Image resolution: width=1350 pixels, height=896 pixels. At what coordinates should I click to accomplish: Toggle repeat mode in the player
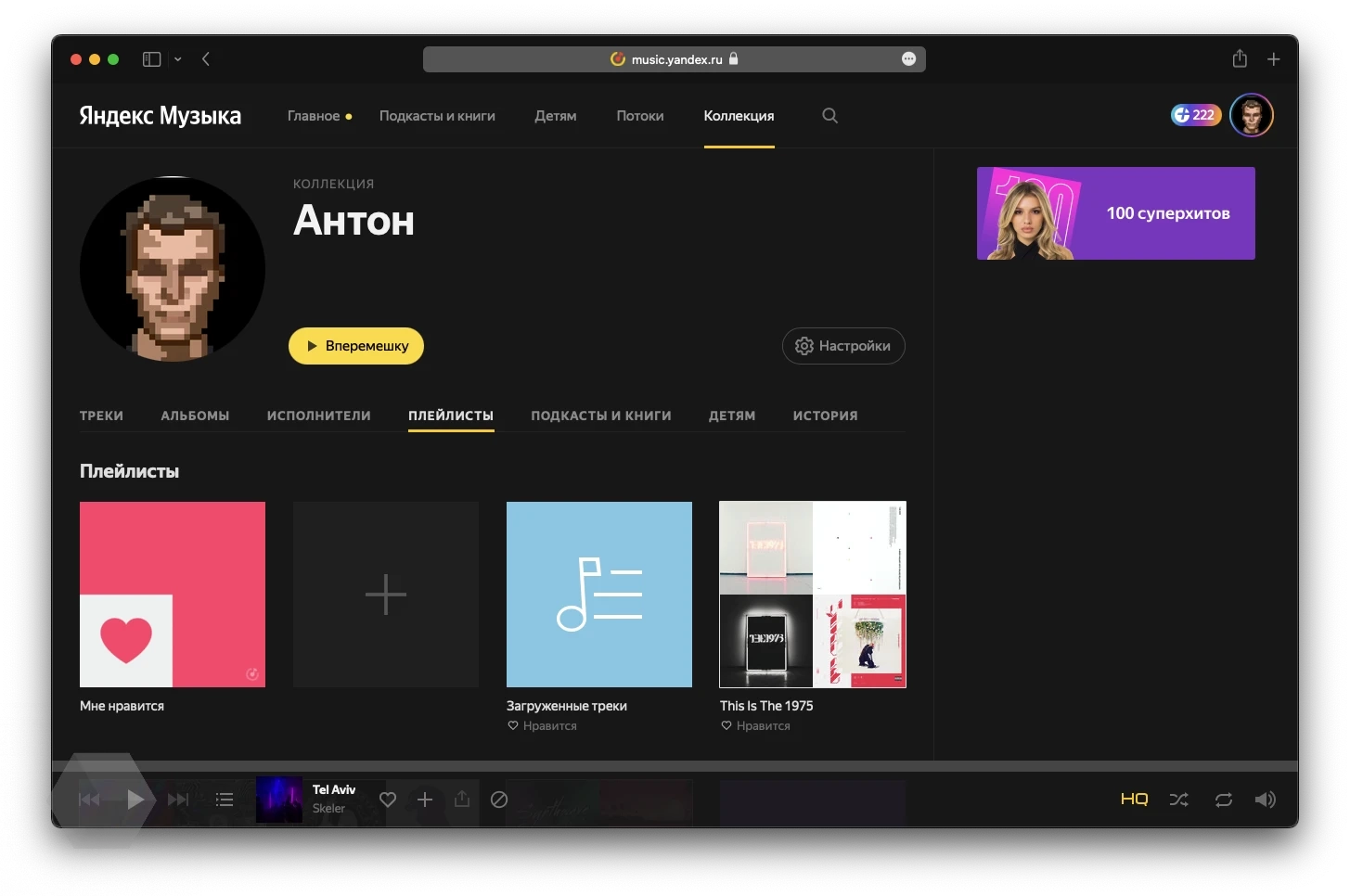tap(1224, 800)
